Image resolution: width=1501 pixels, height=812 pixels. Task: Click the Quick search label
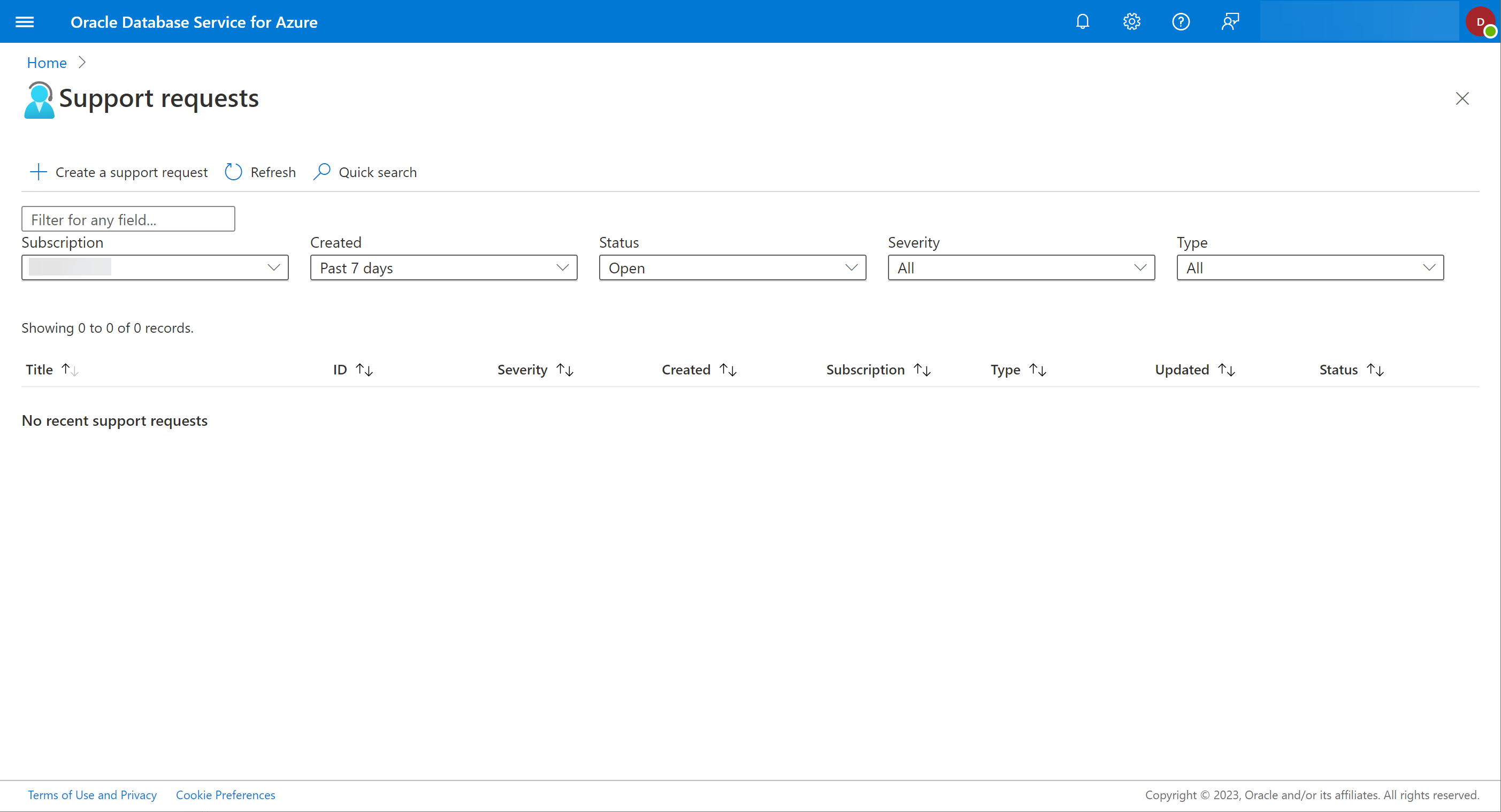(378, 172)
